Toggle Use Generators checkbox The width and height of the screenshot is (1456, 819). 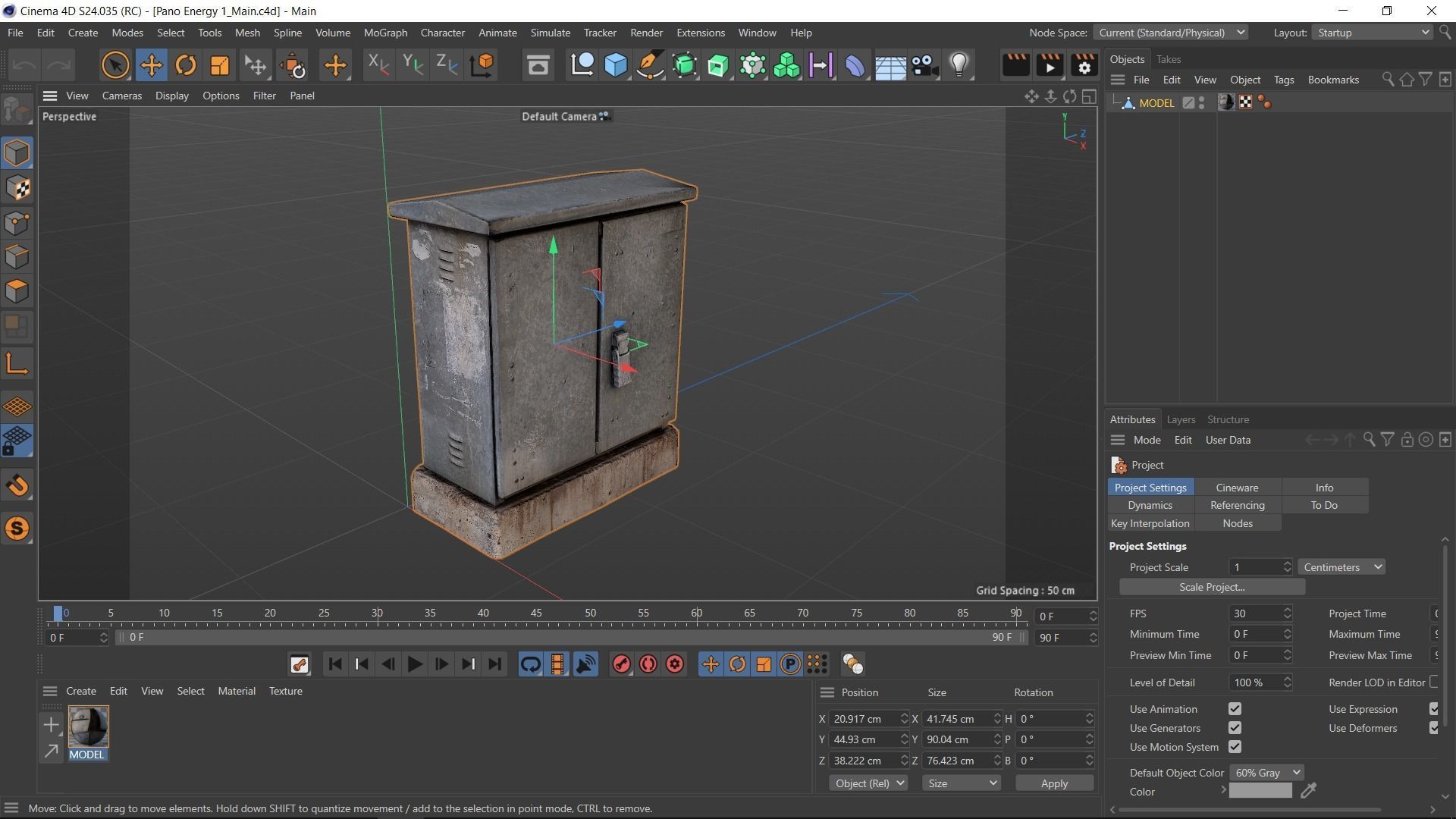1235,728
